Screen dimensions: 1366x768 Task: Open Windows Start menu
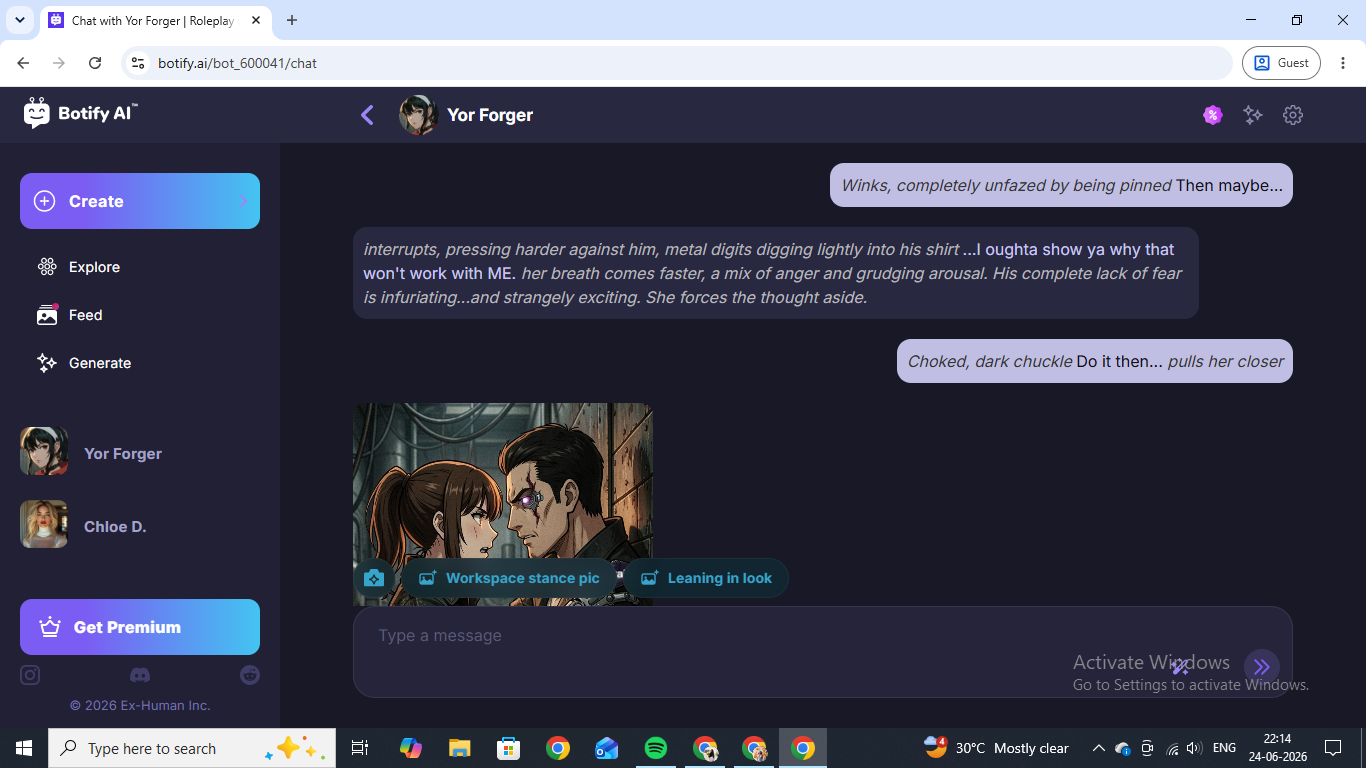[24, 748]
